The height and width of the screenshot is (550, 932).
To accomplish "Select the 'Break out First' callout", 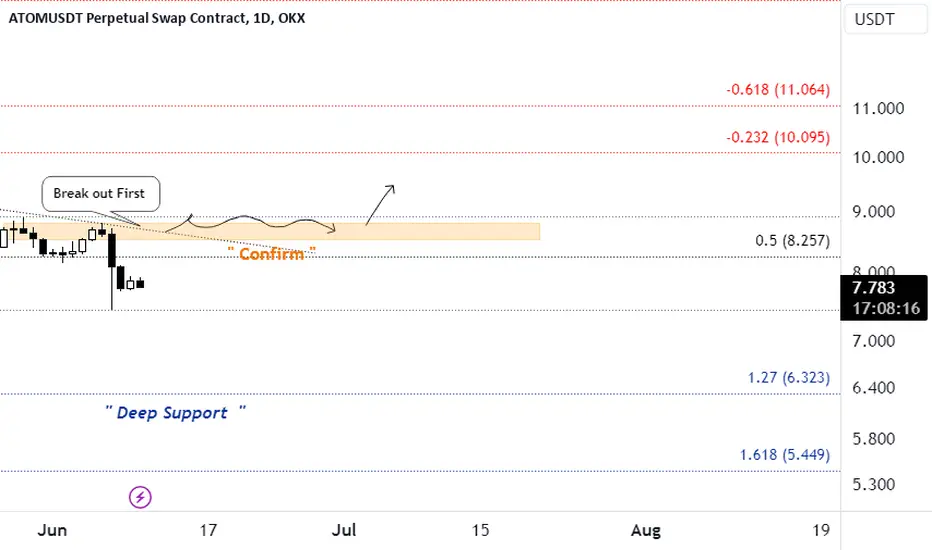I will (100, 194).
